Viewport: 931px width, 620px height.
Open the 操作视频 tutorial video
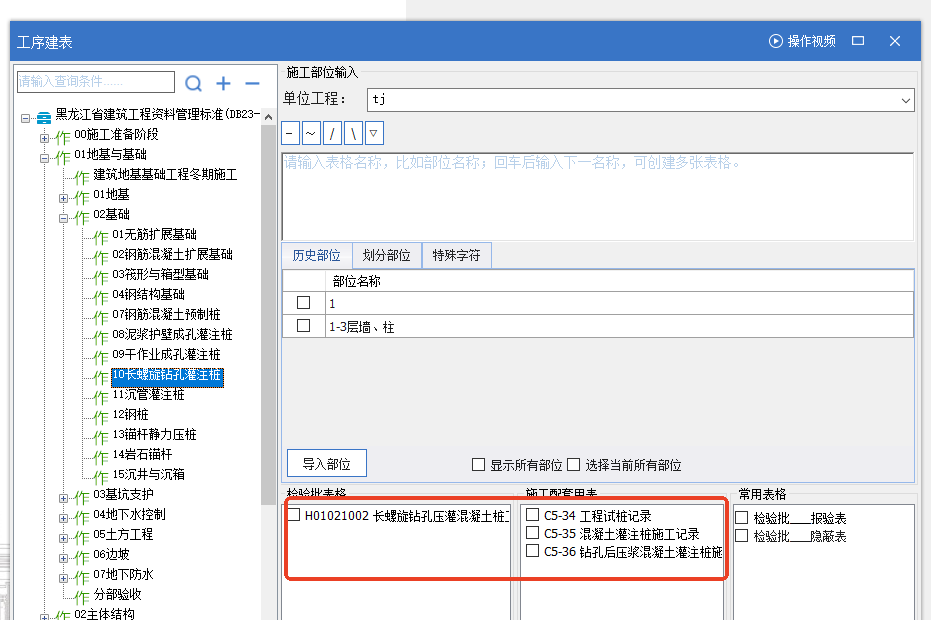coord(802,41)
